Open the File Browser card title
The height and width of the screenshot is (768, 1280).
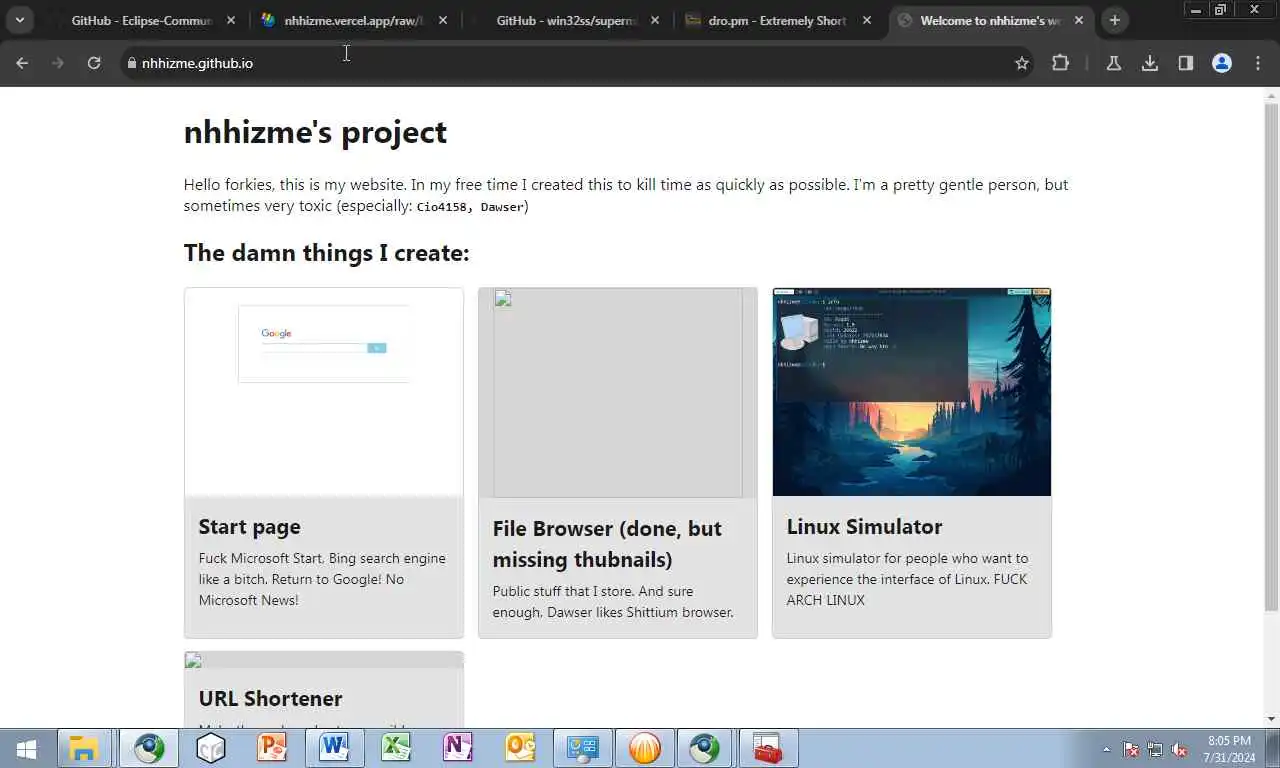607,544
